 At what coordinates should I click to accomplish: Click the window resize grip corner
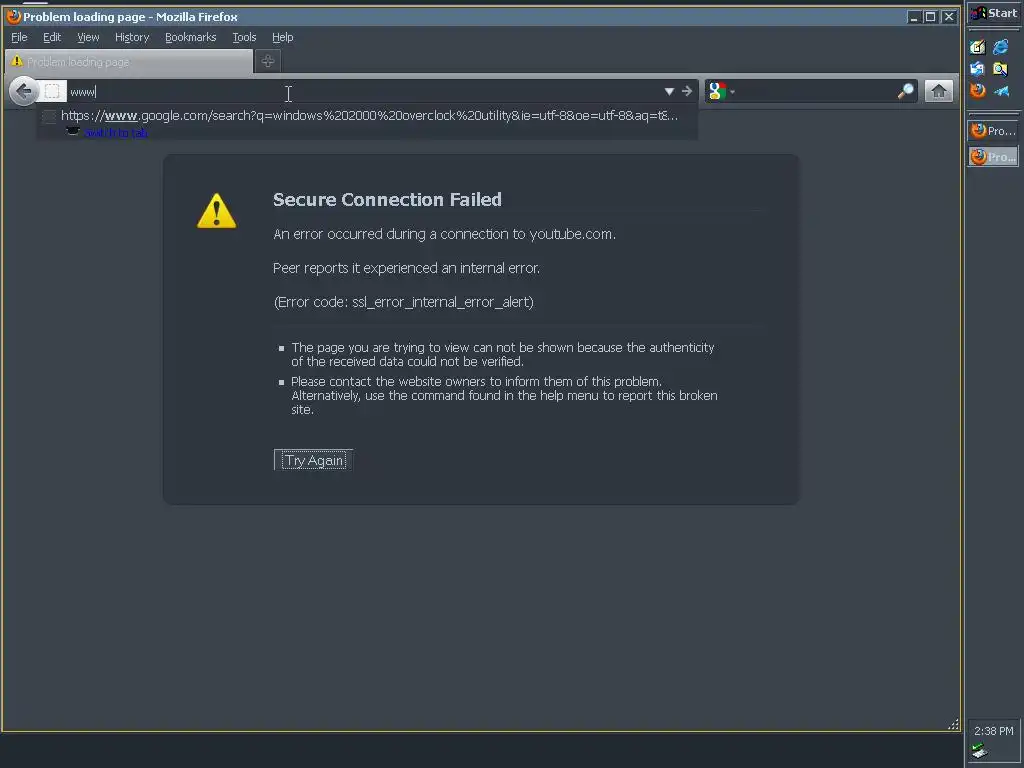click(953, 724)
